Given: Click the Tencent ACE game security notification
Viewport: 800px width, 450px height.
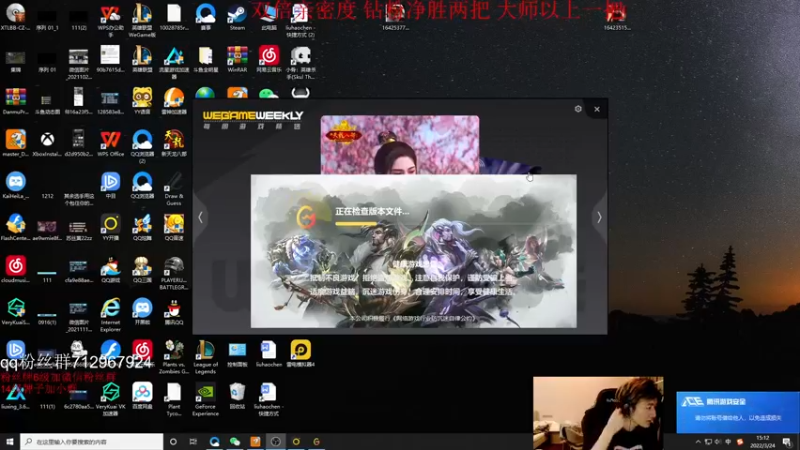Looking at the screenshot, I should pos(738,412).
